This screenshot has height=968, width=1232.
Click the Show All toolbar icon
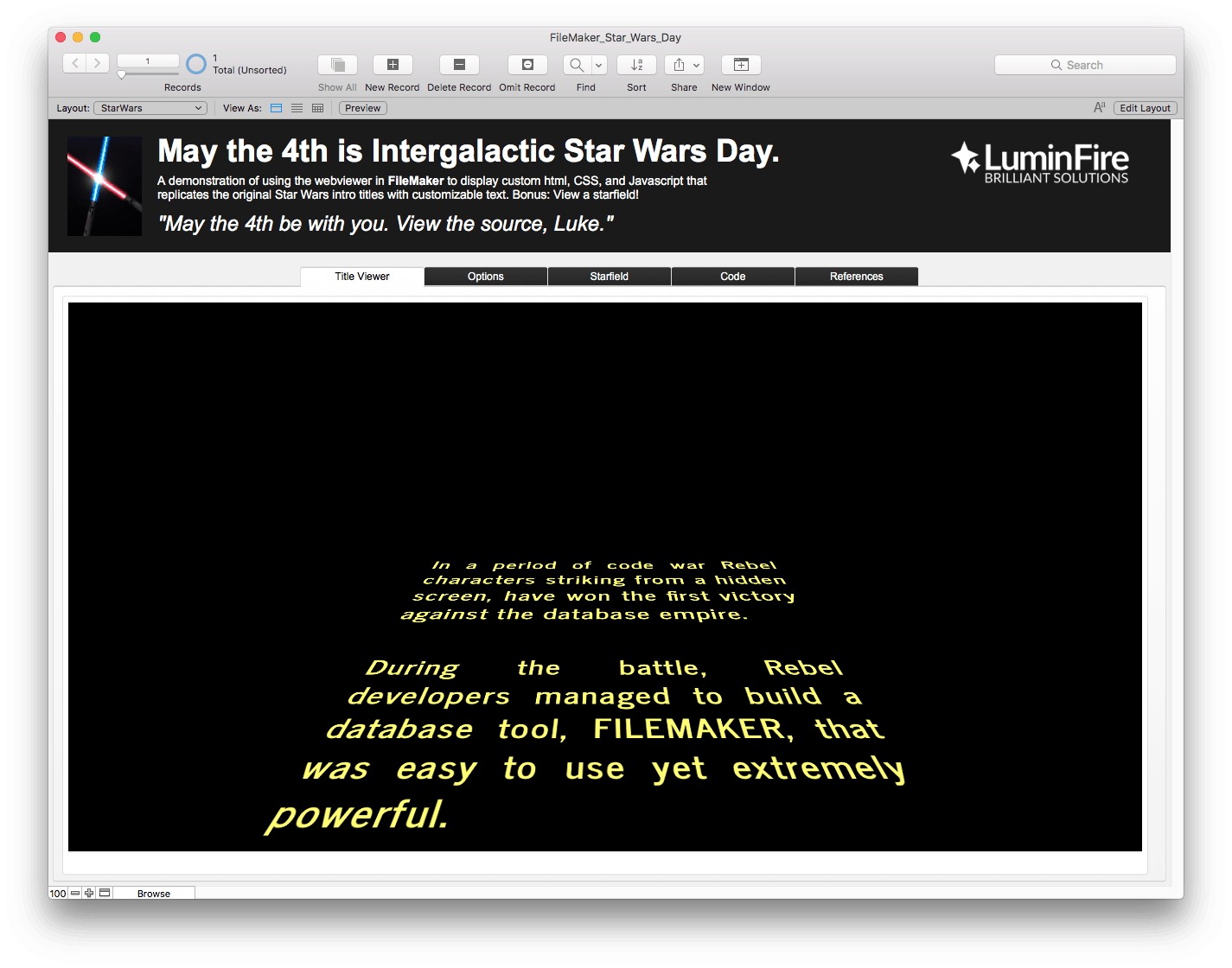click(337, 65)
